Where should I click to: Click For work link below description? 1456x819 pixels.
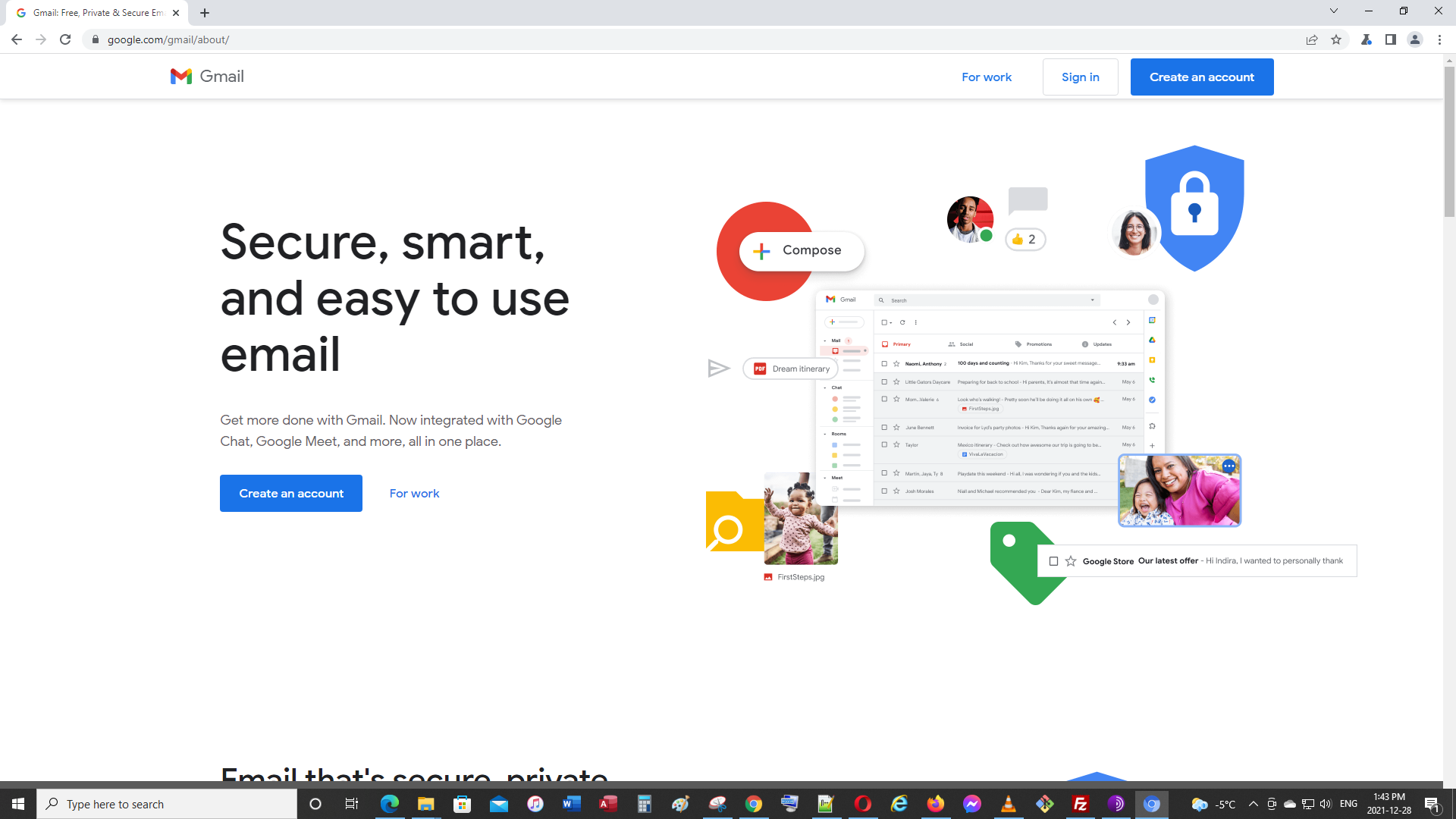414,494
